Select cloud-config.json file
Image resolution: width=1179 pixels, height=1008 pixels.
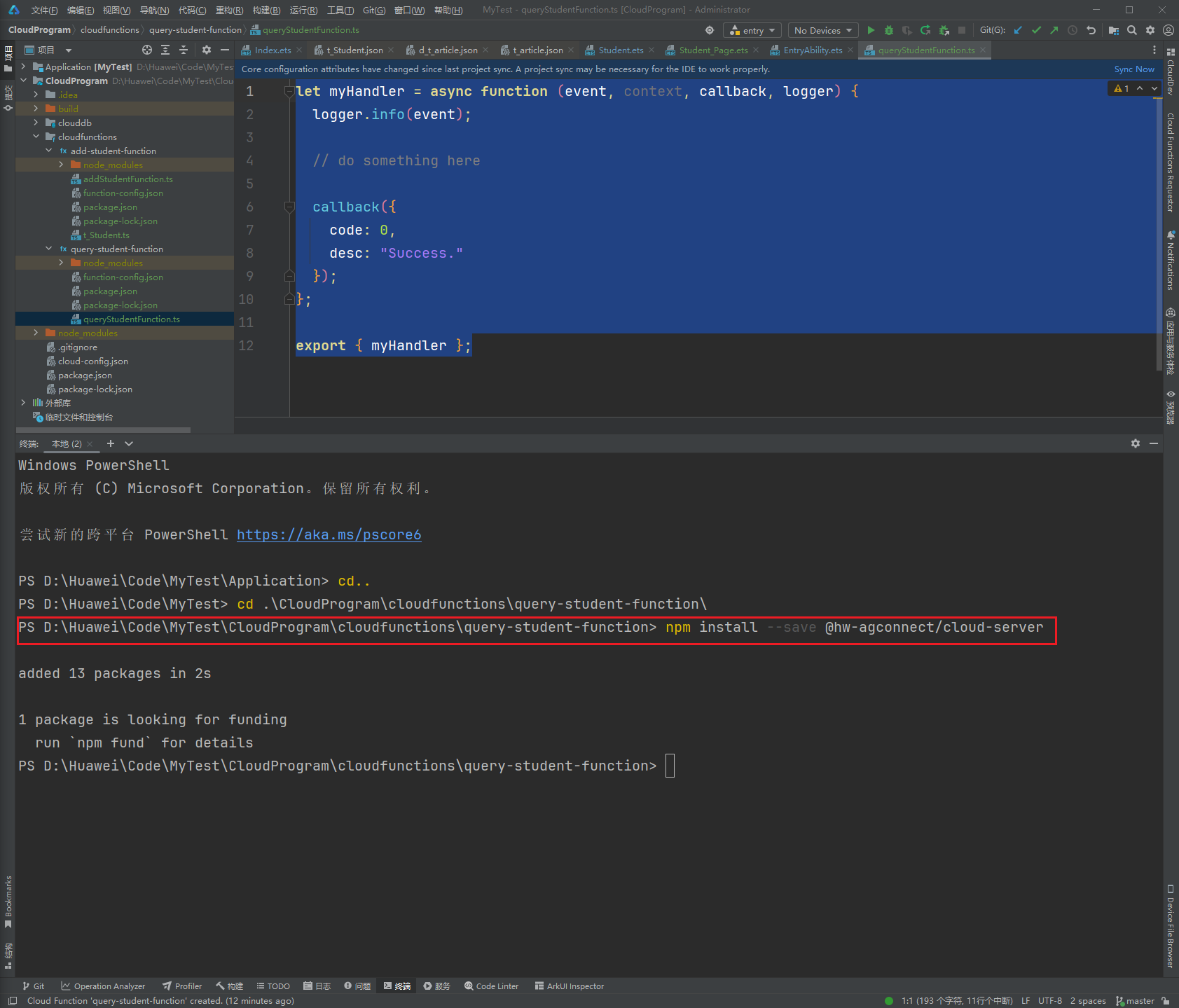tap(93, 361)
